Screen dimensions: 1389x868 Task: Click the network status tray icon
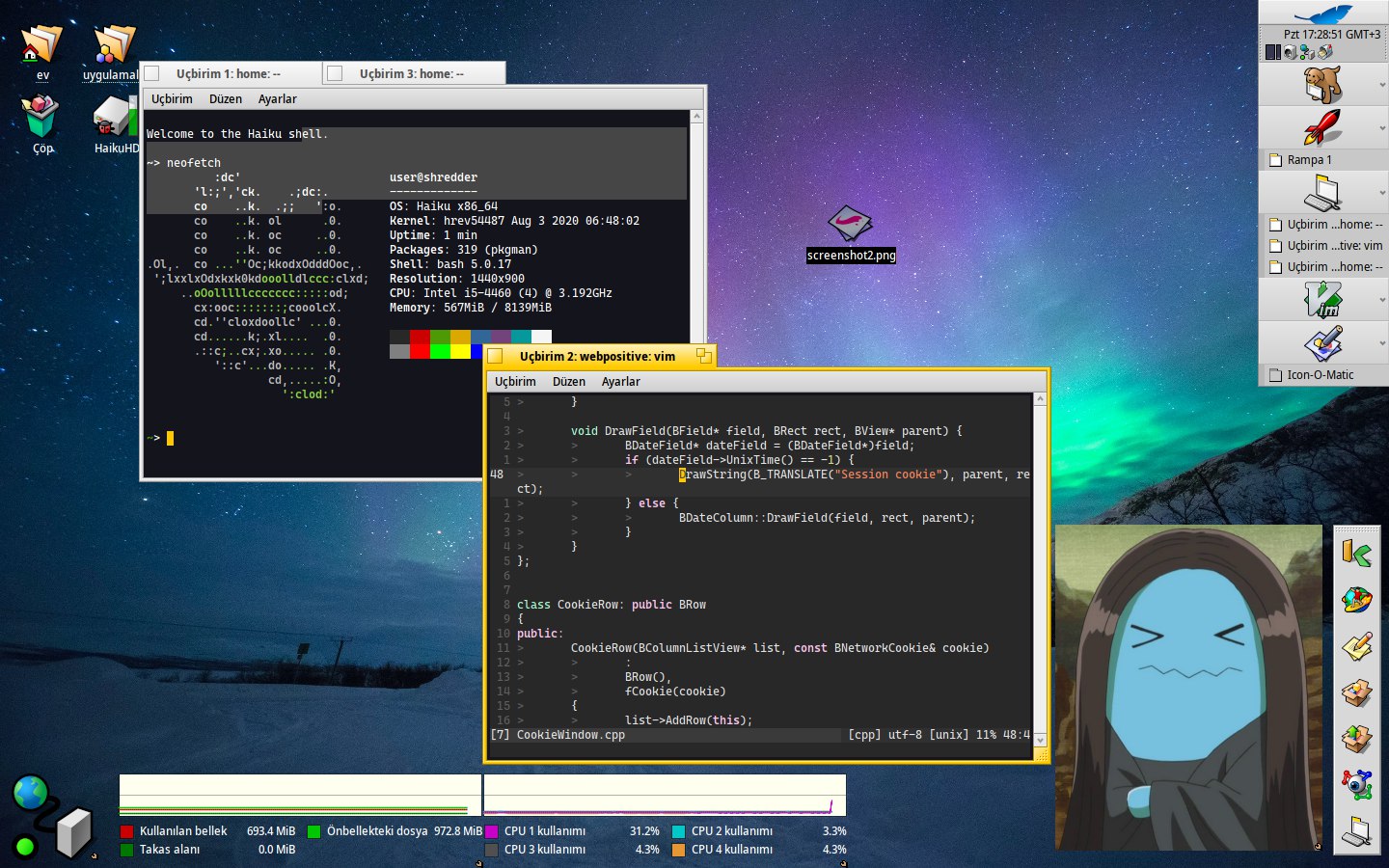tap(1308, 52)
